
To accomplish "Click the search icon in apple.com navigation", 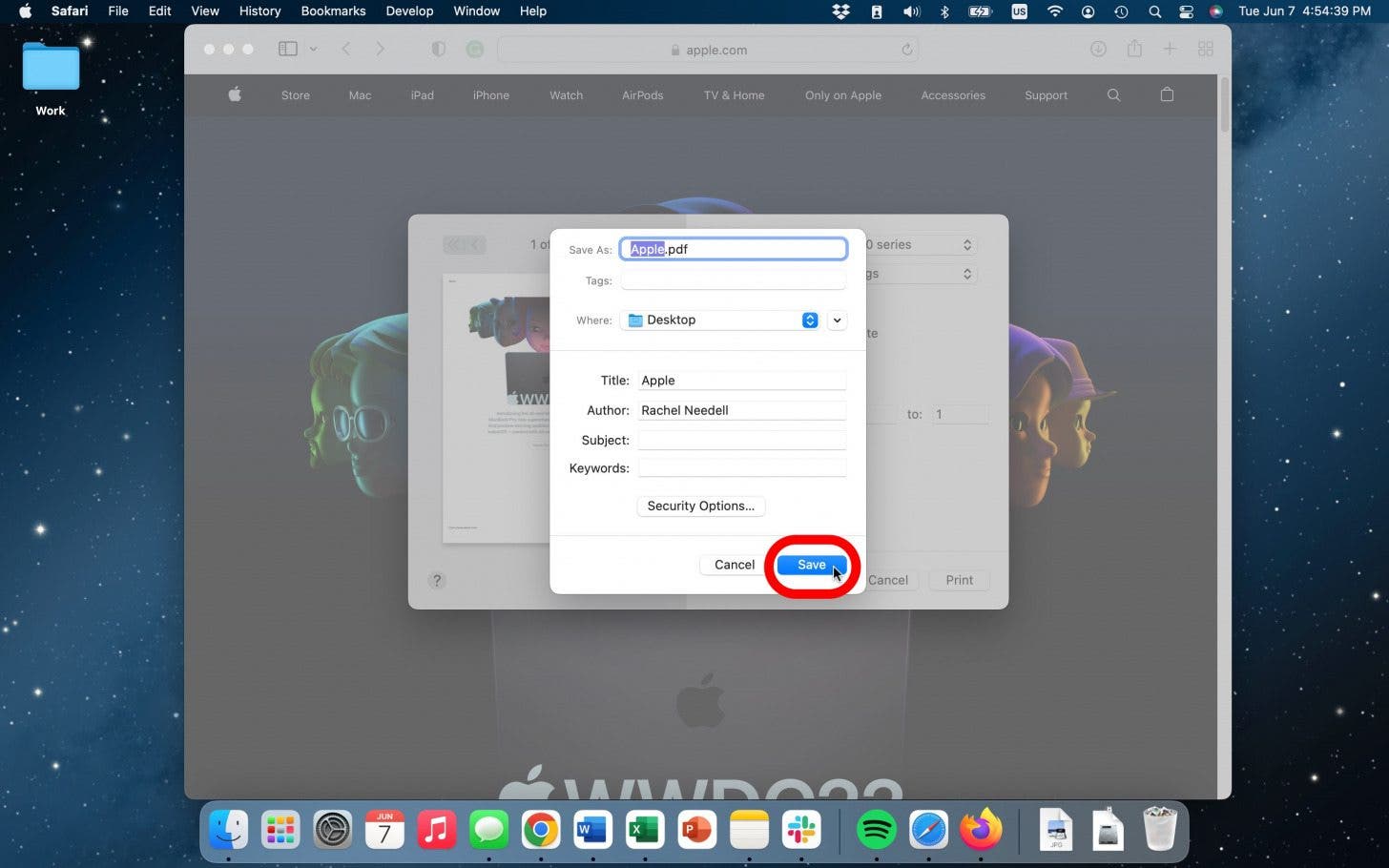I will point(1113,94).
